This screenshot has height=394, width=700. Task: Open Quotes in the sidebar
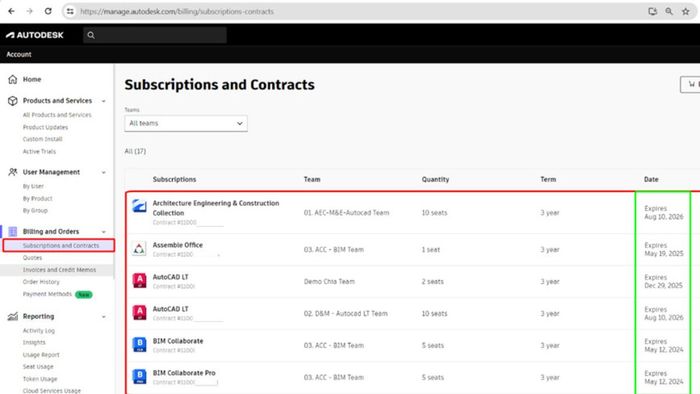tap(32, 257)
